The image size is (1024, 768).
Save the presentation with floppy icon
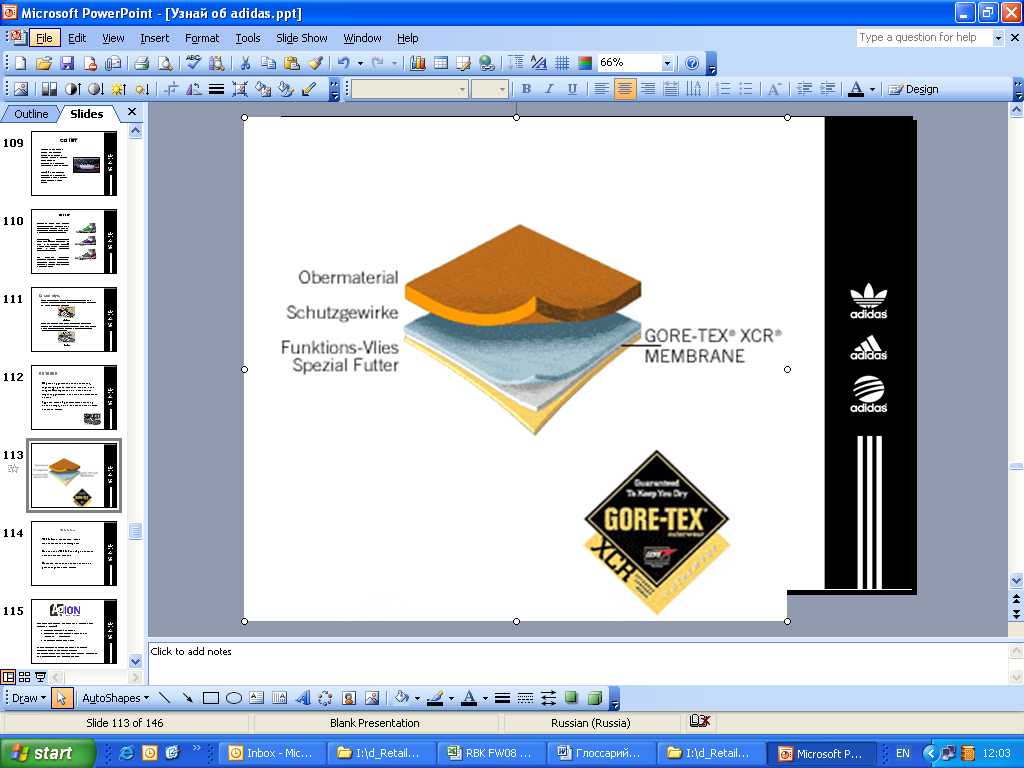[67, 63]
